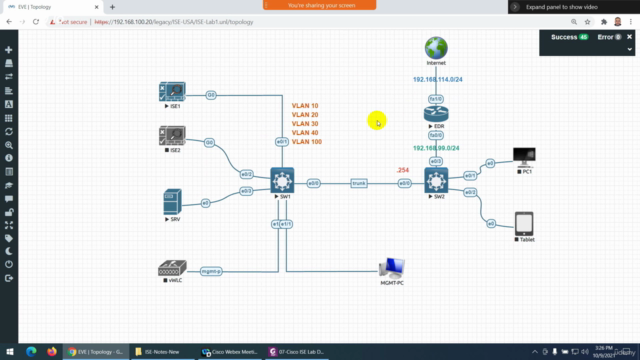
Task: Expand panel to show video
Action: [562, 7]
